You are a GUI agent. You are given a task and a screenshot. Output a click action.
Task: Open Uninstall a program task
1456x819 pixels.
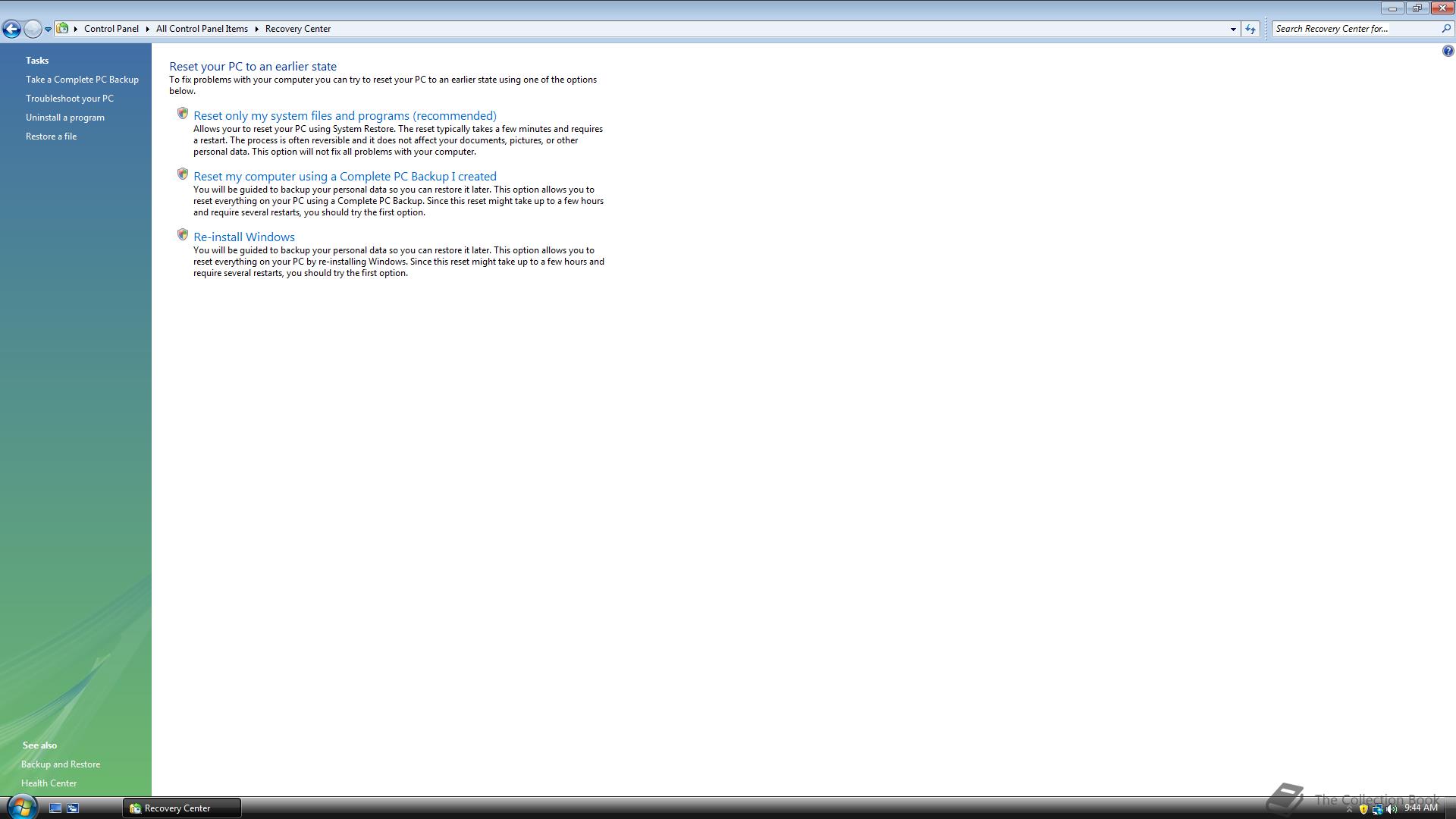coord(65,118)
